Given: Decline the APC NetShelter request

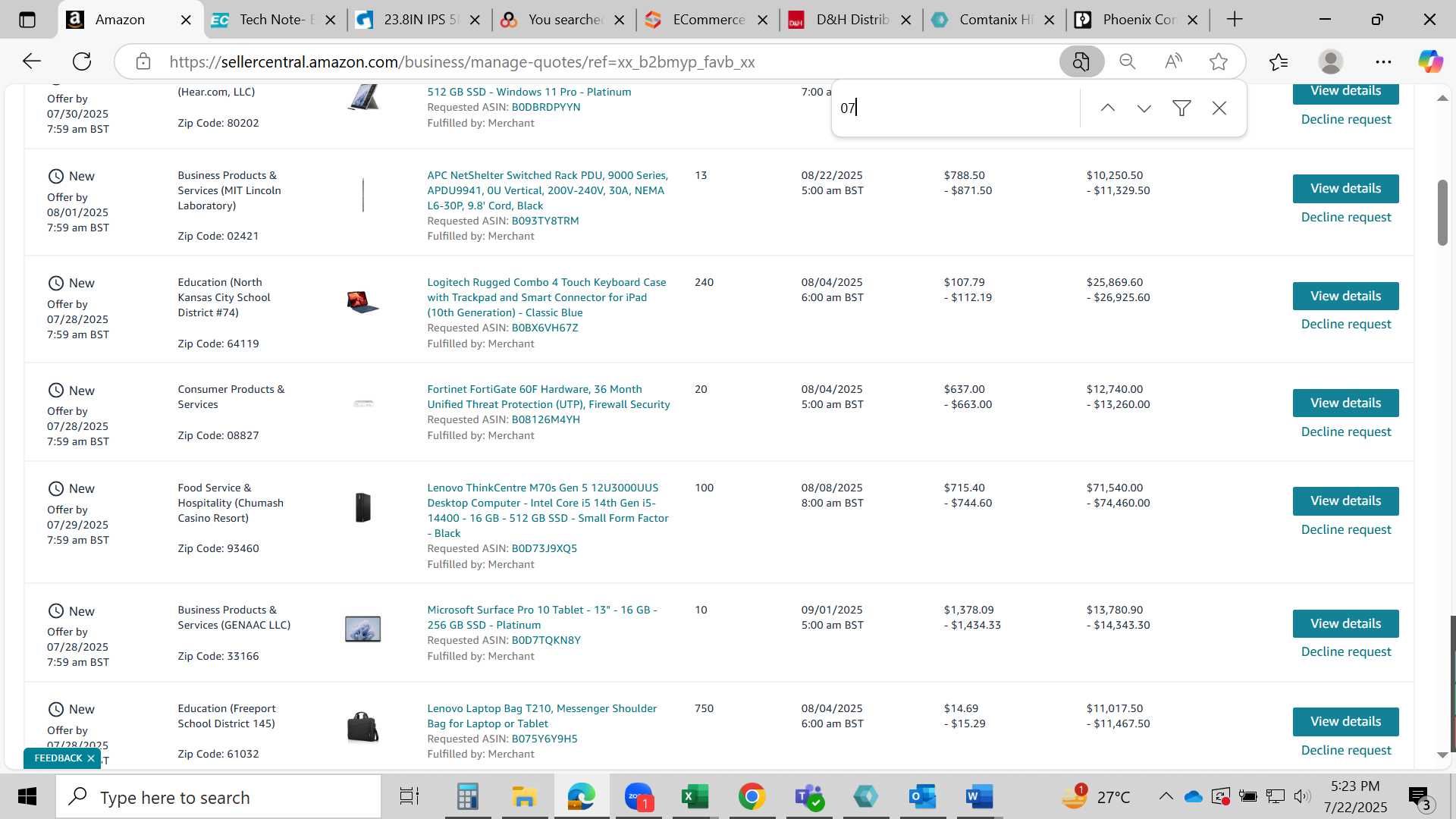Looking at the screenshot, I should (x=1346, y=217).
